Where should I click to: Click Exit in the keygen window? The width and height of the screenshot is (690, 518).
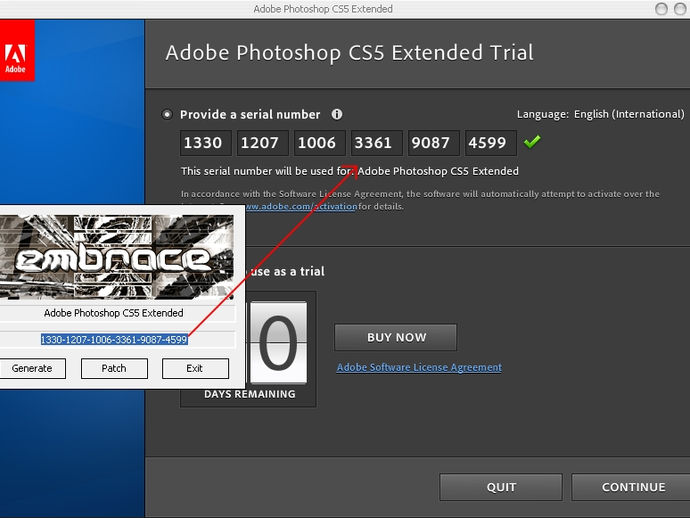click(195, 368)
